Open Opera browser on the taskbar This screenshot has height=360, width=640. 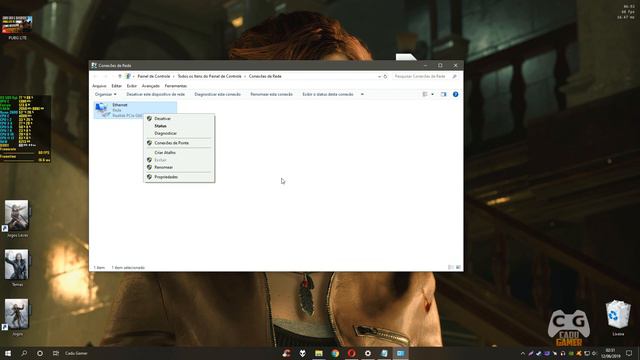pos(351,353)
